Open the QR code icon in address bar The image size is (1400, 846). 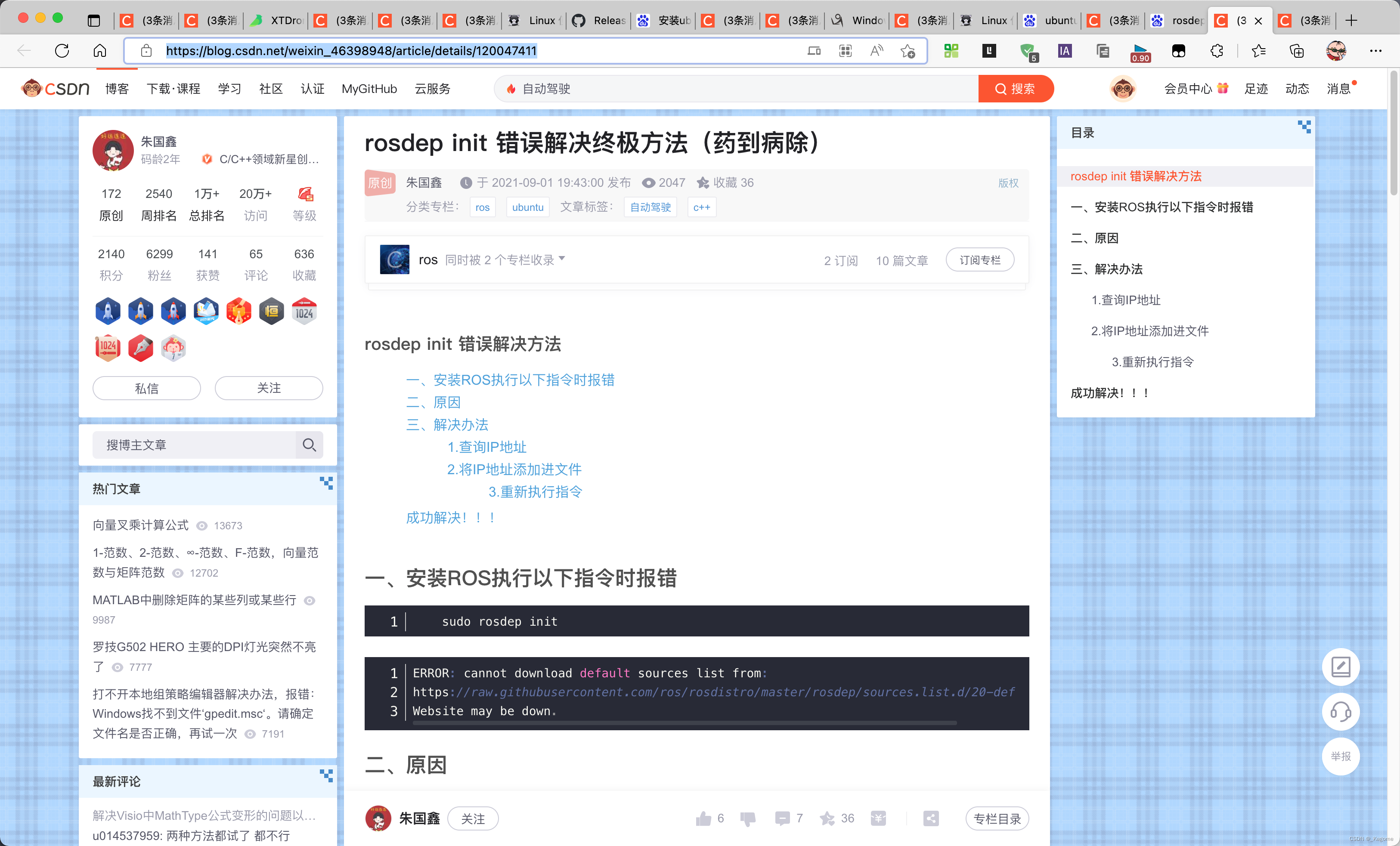pyautogui.click(x=846, y=51)
